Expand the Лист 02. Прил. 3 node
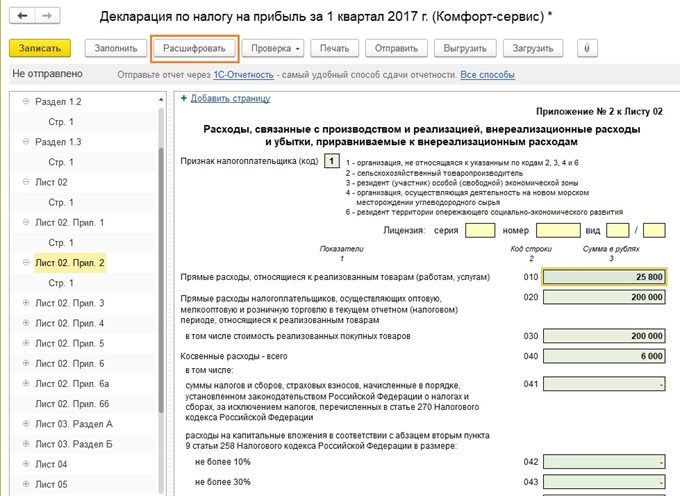Viewport: 680px width, 496px height. coord(26,303)
